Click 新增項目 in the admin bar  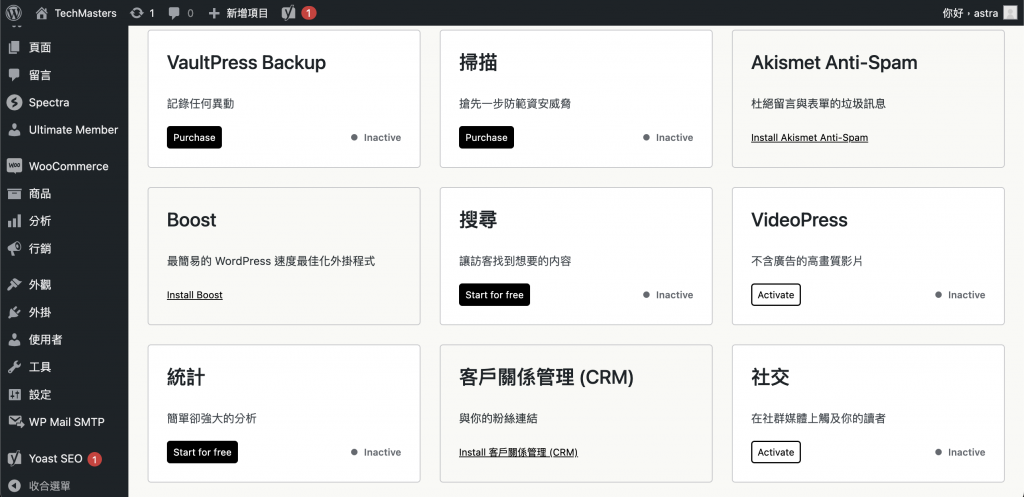click(247, 12)
